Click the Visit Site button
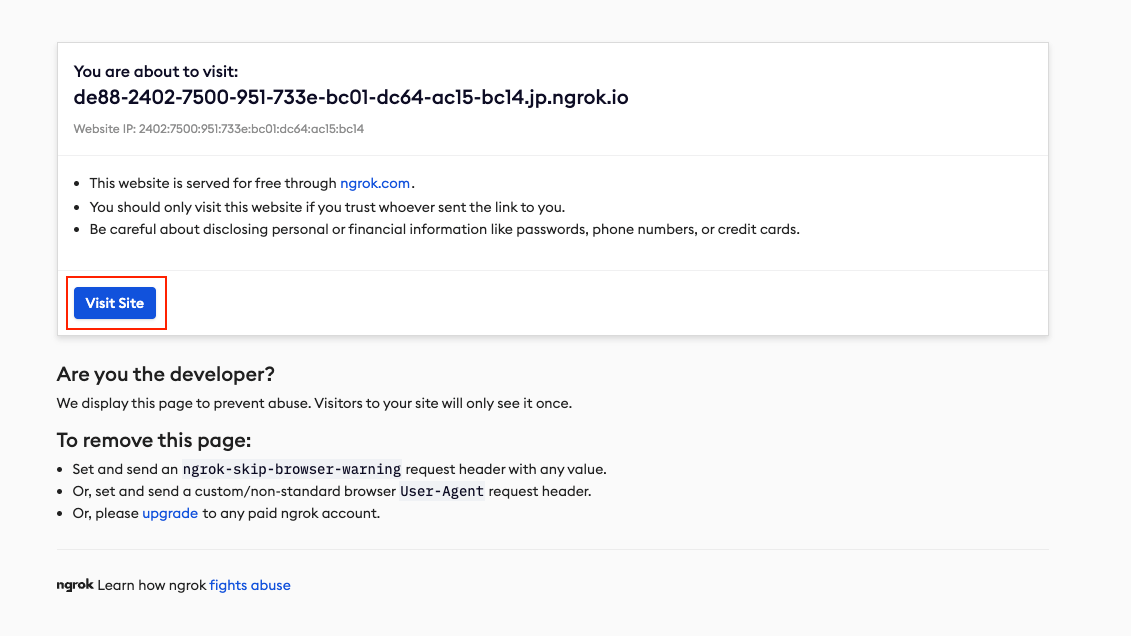 click(x=115, y=303)
